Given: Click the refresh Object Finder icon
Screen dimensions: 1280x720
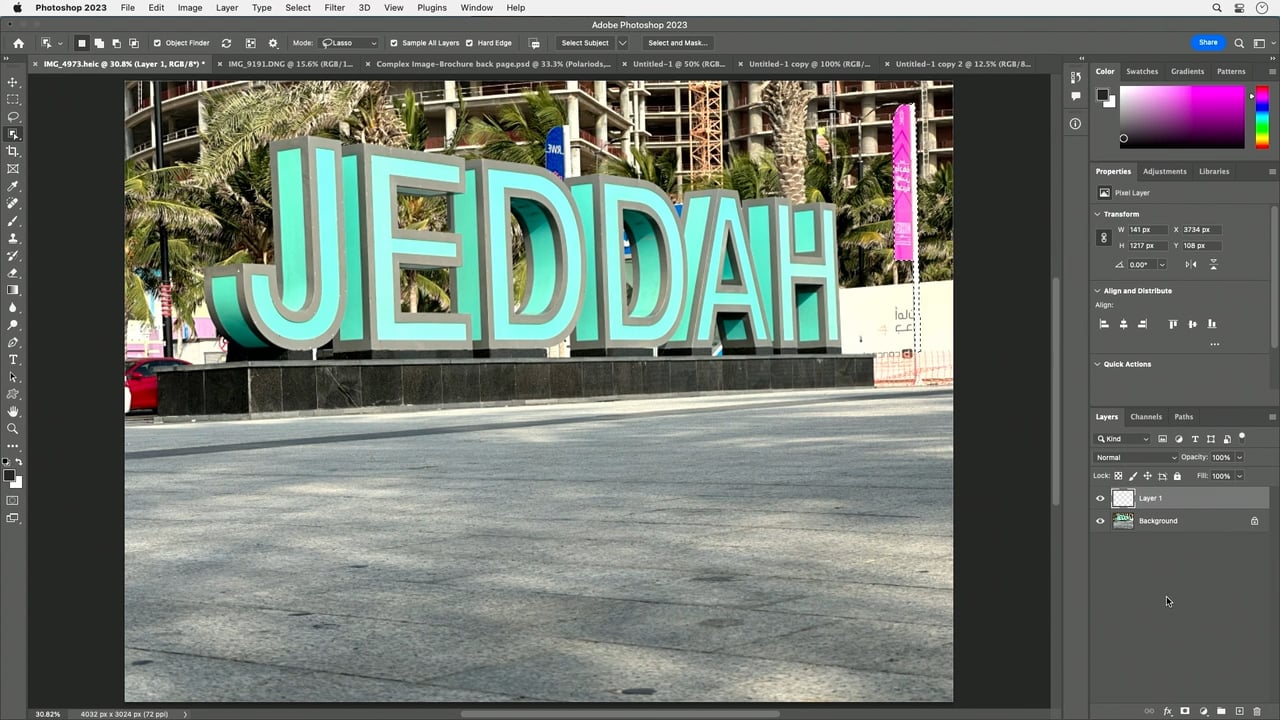Looking at the screenshot, I should coord(226,43).
